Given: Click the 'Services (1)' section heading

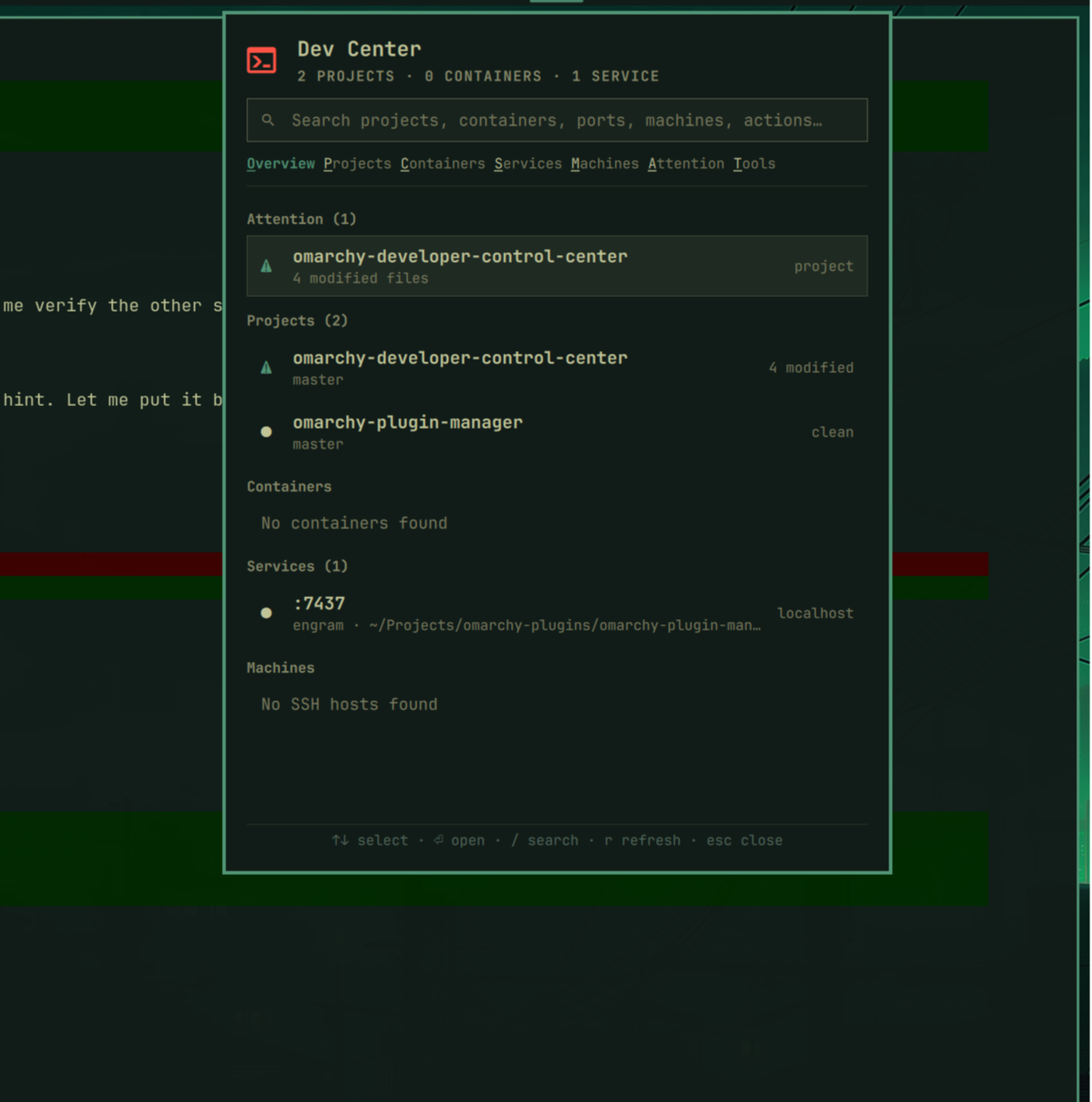Looking at the screenshot, I should pos(297,566).
